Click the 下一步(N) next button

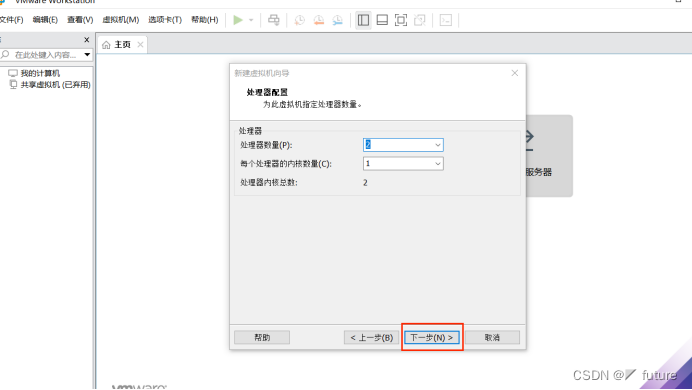pyautogui.click(x=432, y=338)
